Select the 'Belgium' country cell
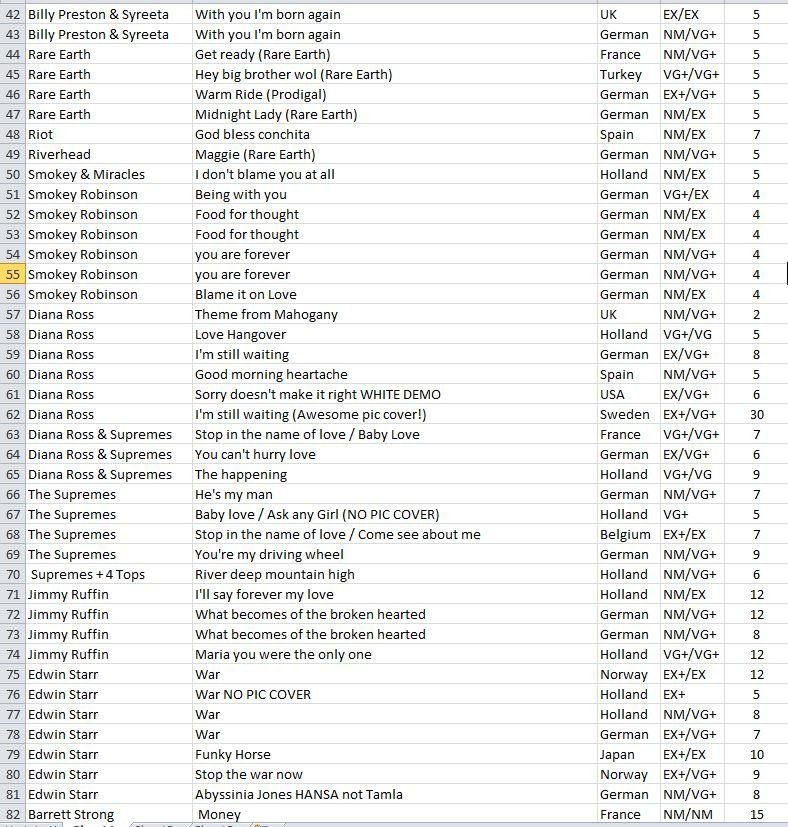This screenshot has width=788, height=827. pos(629,535)
